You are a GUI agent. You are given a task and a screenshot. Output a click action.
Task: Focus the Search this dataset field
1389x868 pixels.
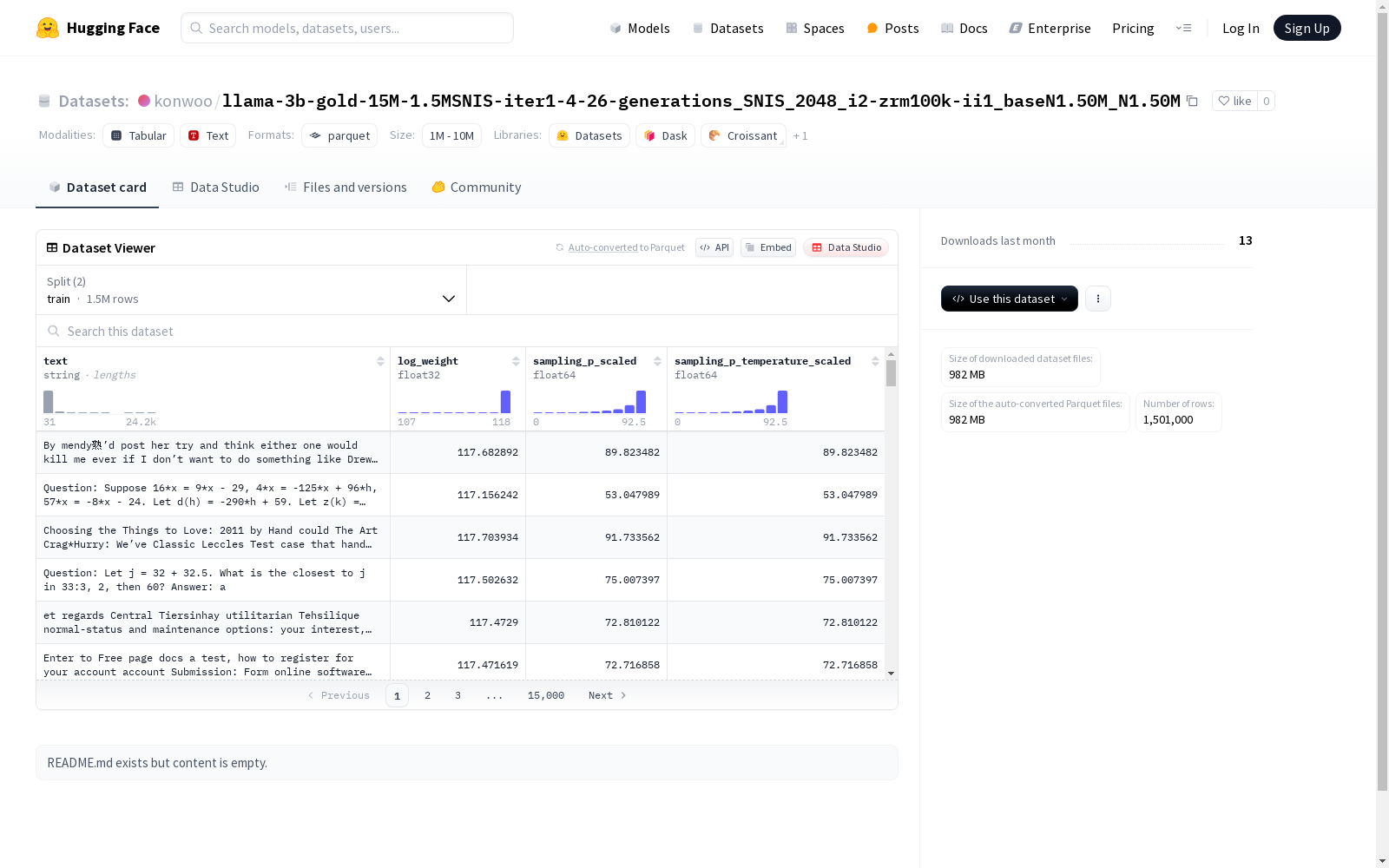click(467, 332)
